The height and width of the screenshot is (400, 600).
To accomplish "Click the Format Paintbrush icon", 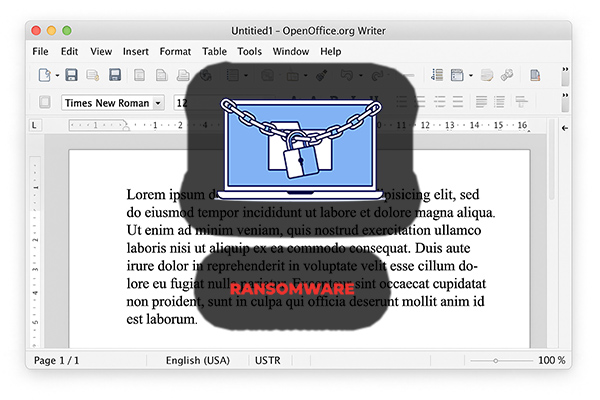I will (x=321, y=75).
